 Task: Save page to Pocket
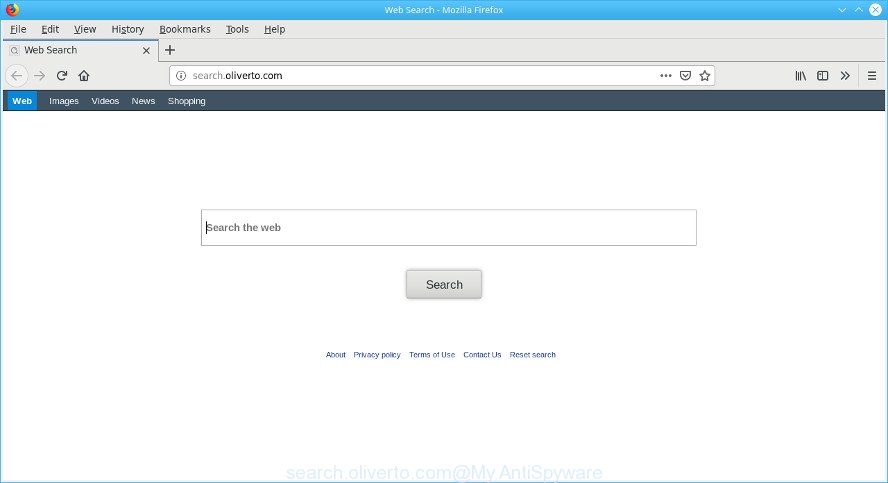pyautogui.click(x=685, y=75)
